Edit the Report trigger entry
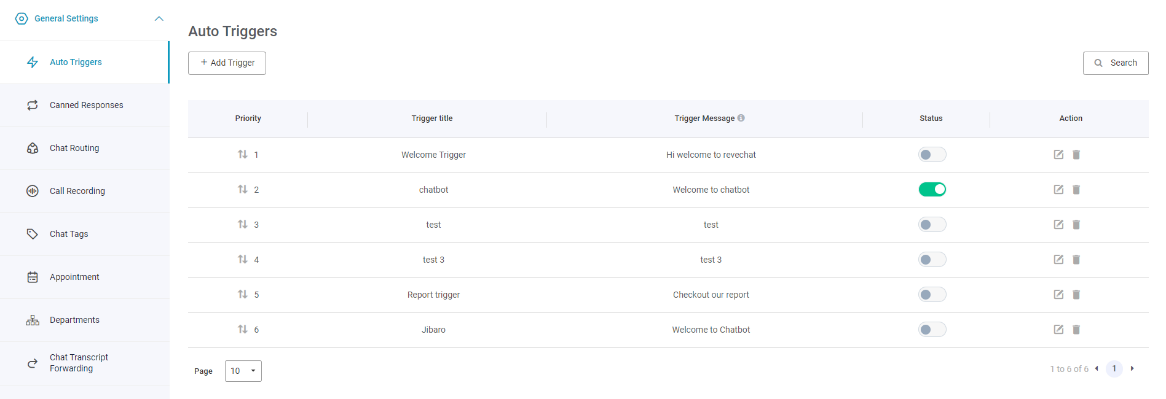 [x=1058, y=294]
